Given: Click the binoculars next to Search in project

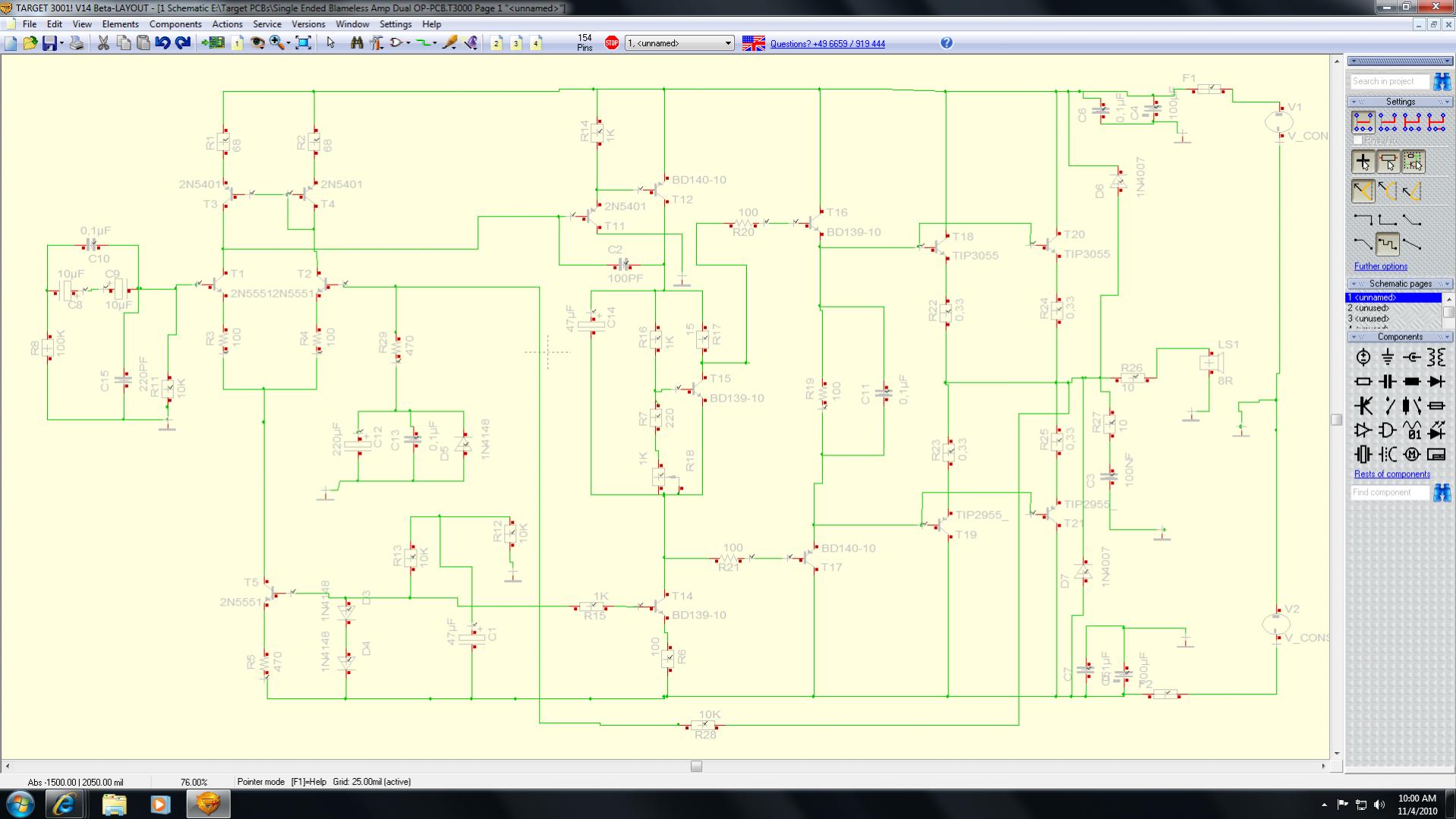Looking at the screenshot, I should [1442, 81].
